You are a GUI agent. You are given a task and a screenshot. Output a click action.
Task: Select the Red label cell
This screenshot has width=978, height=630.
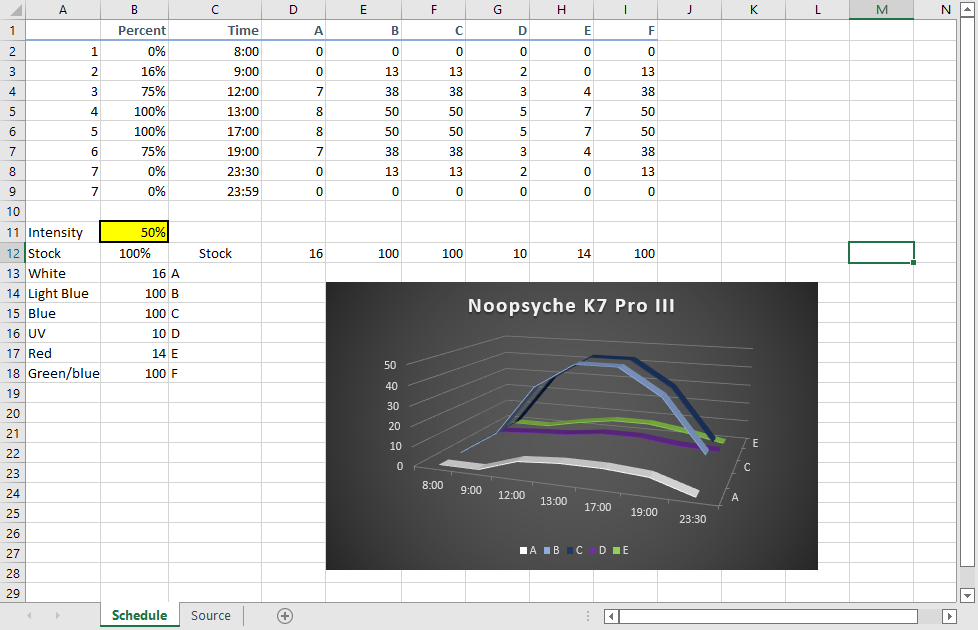[x=63, y=353]
